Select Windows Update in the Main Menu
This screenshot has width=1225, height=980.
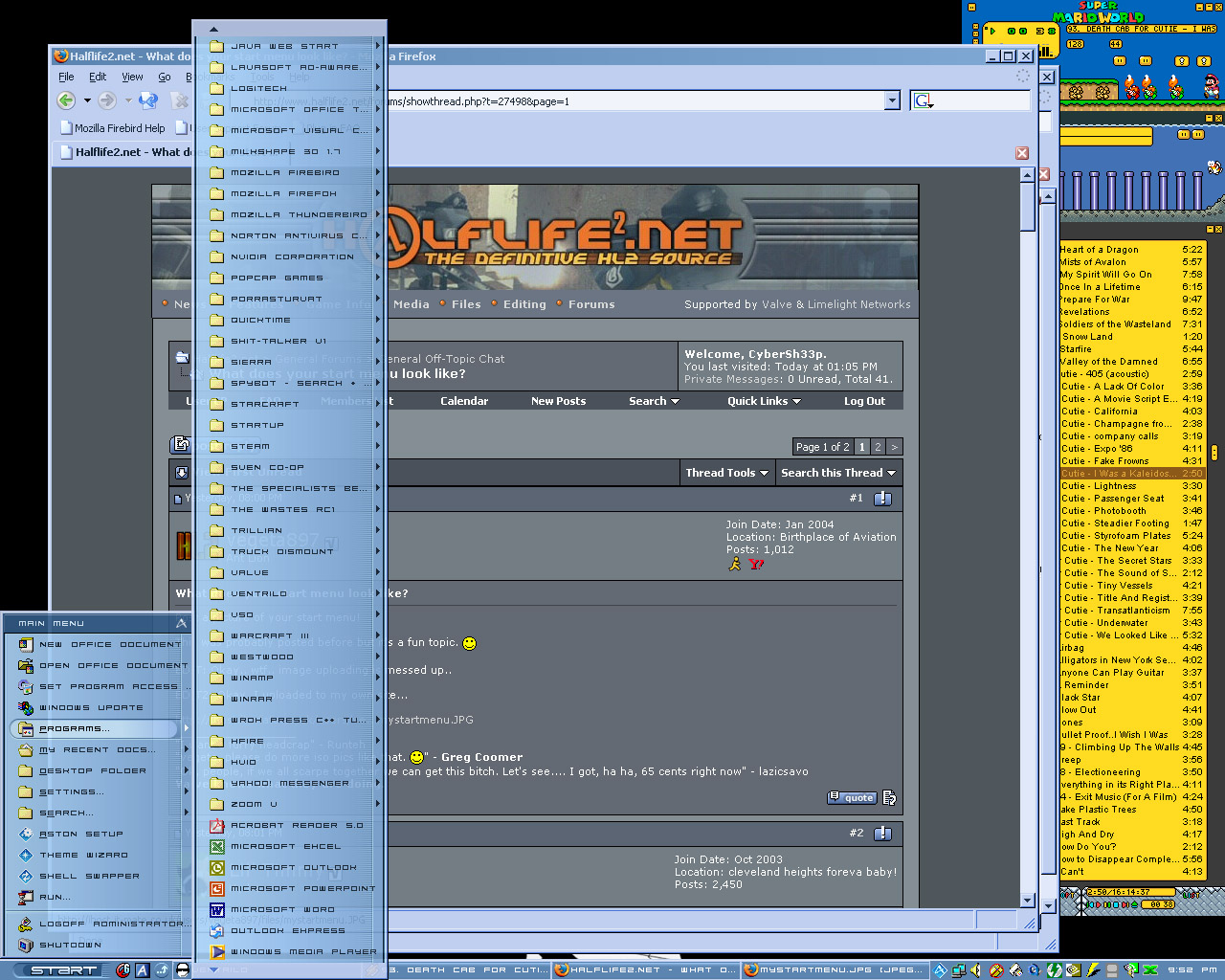(101, 707)
